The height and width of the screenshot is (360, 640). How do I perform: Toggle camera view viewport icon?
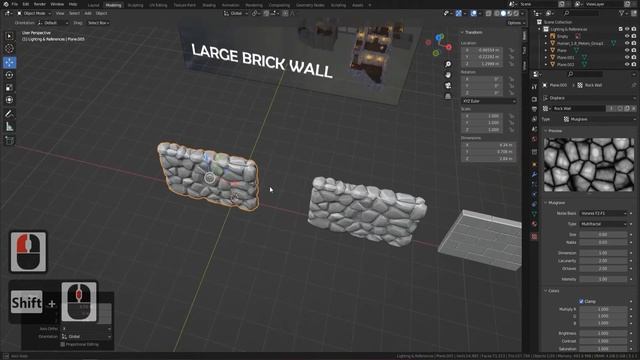(x=448, y=86)
